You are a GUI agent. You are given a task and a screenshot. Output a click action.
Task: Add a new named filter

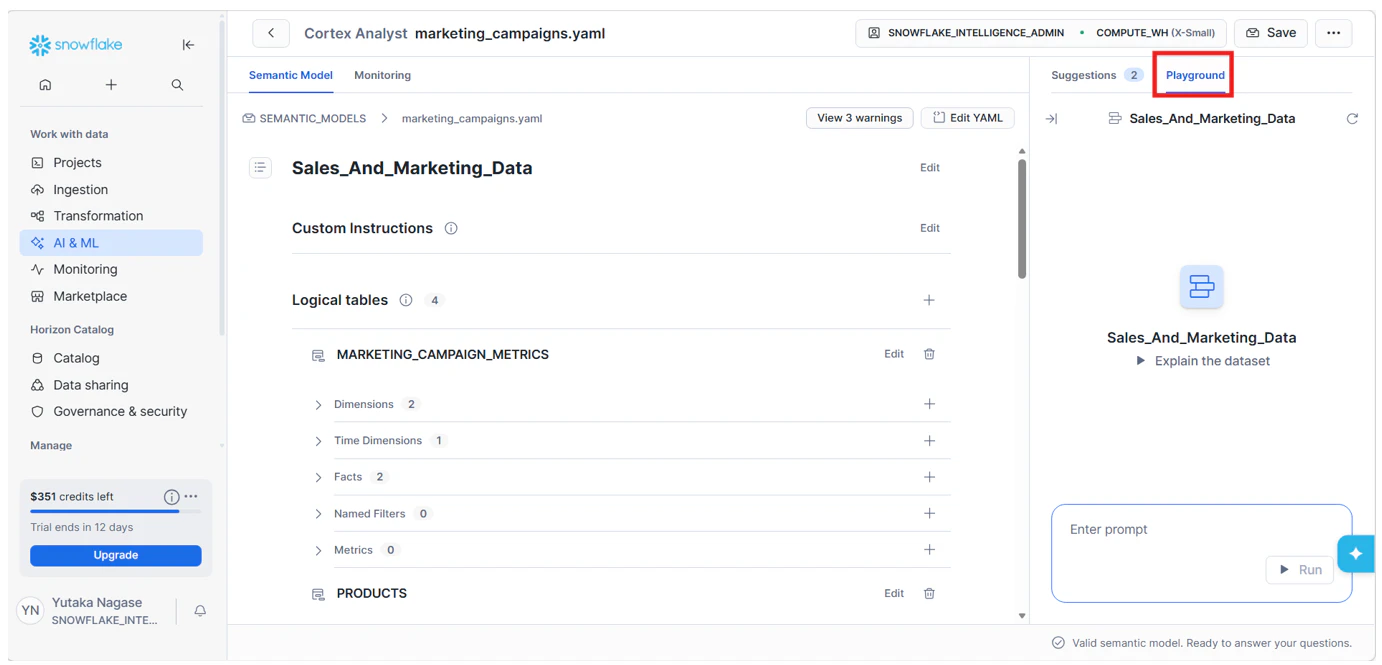point(929,514)
